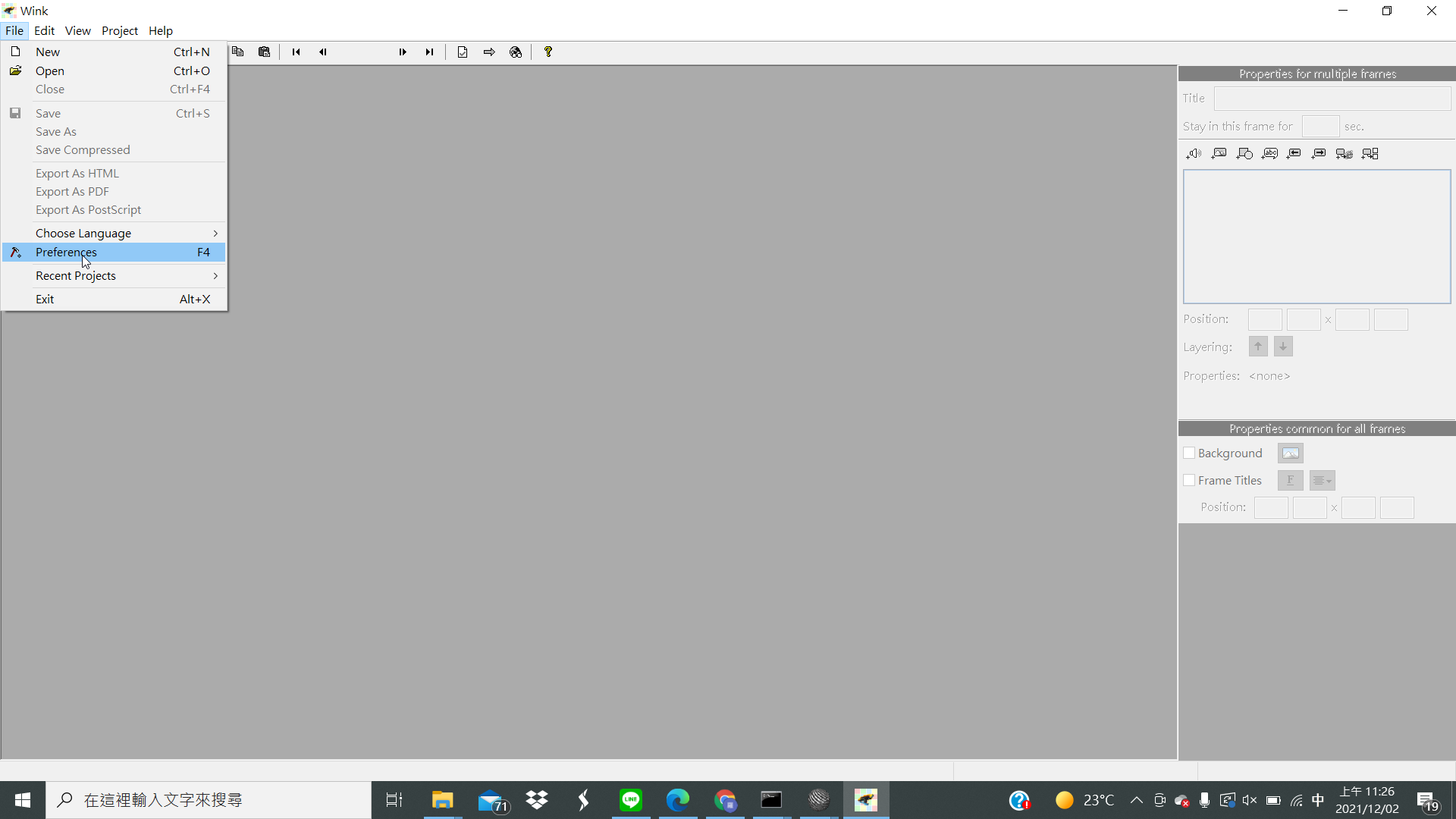Click the File menu header
Viewport: 1456px width, 819px height.
coord(14,30)
